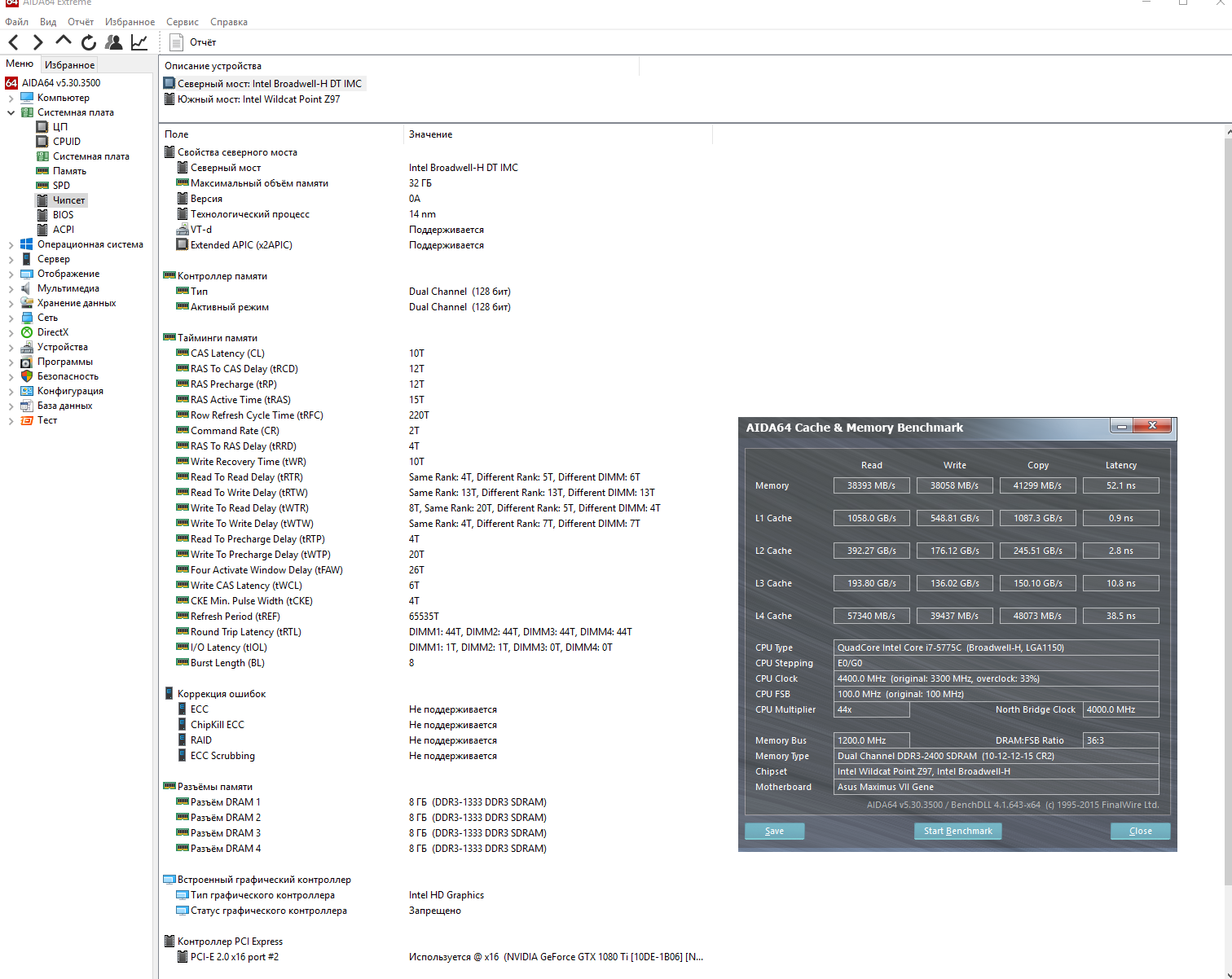Collapse the Системная плата tree branch

11,112
